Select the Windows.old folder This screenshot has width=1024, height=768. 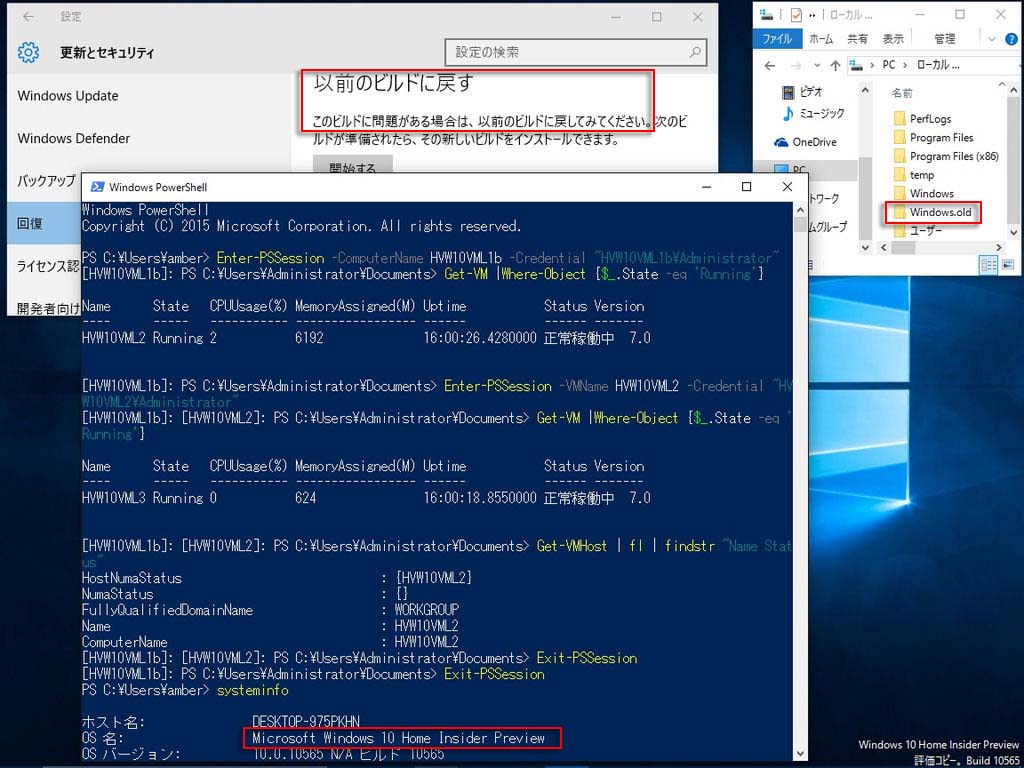pos(933,212)
